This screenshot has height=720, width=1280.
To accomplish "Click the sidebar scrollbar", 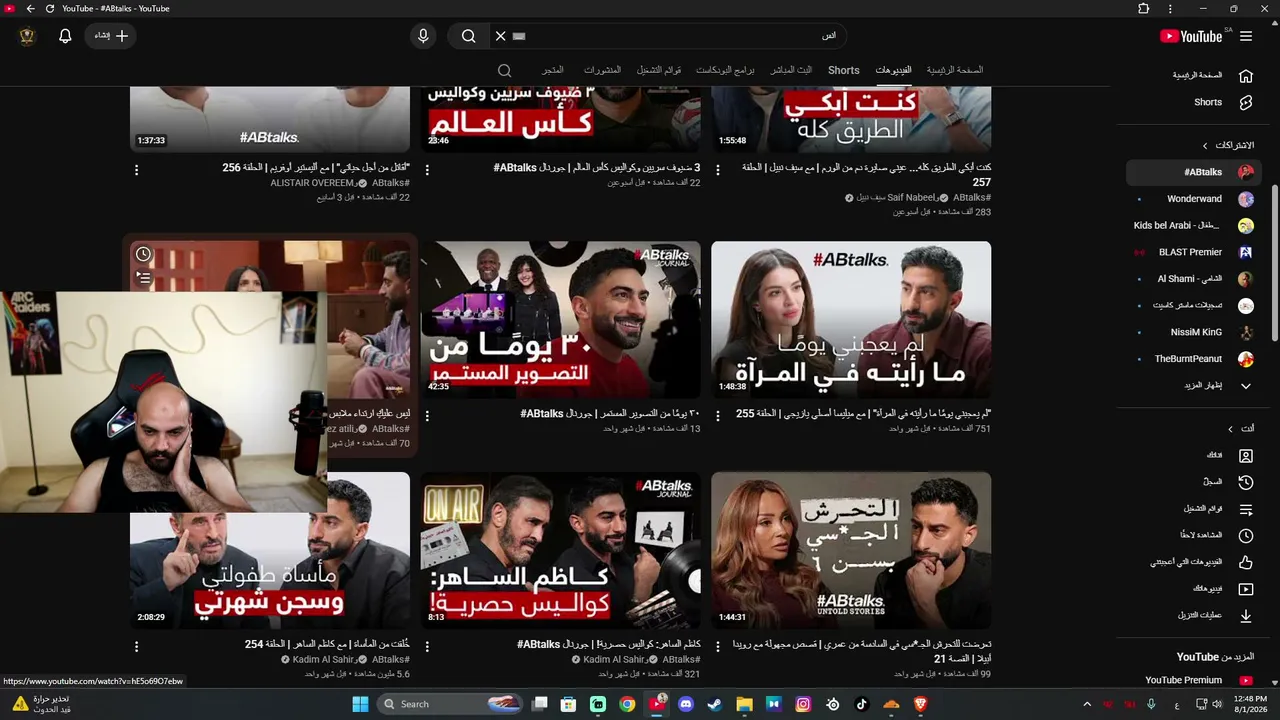I will (1275, 264).
